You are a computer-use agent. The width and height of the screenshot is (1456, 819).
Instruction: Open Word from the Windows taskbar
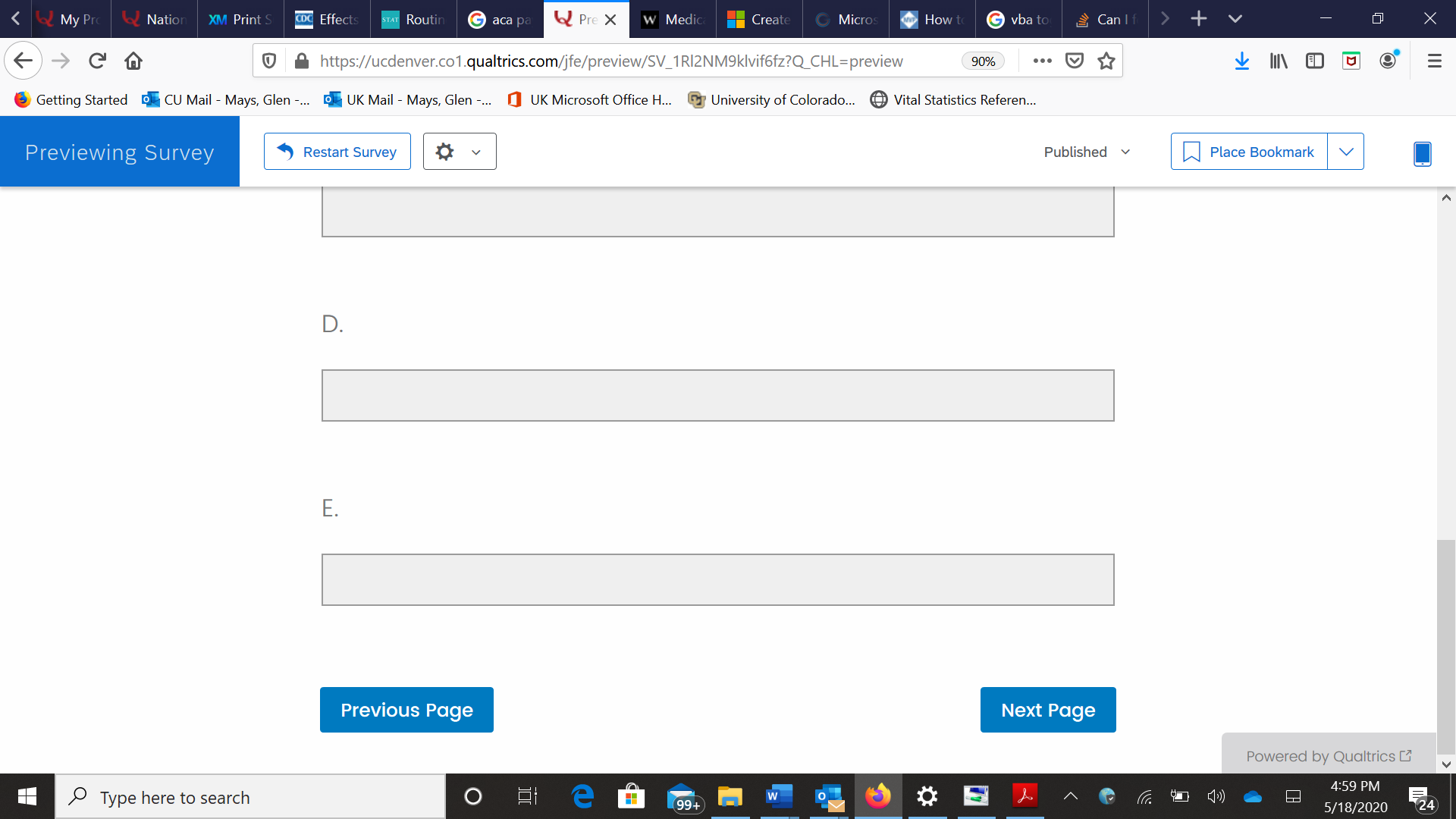tap(778, 796)
